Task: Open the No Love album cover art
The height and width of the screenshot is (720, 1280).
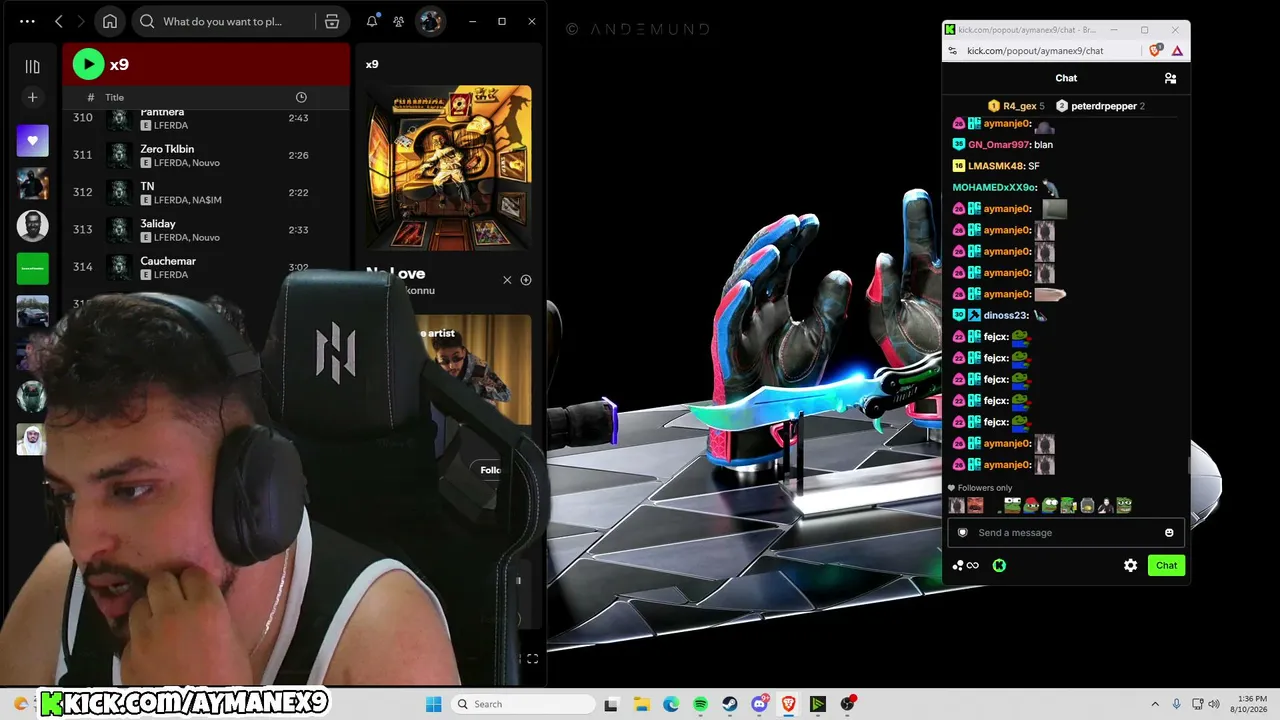Action: click(449, 167)
